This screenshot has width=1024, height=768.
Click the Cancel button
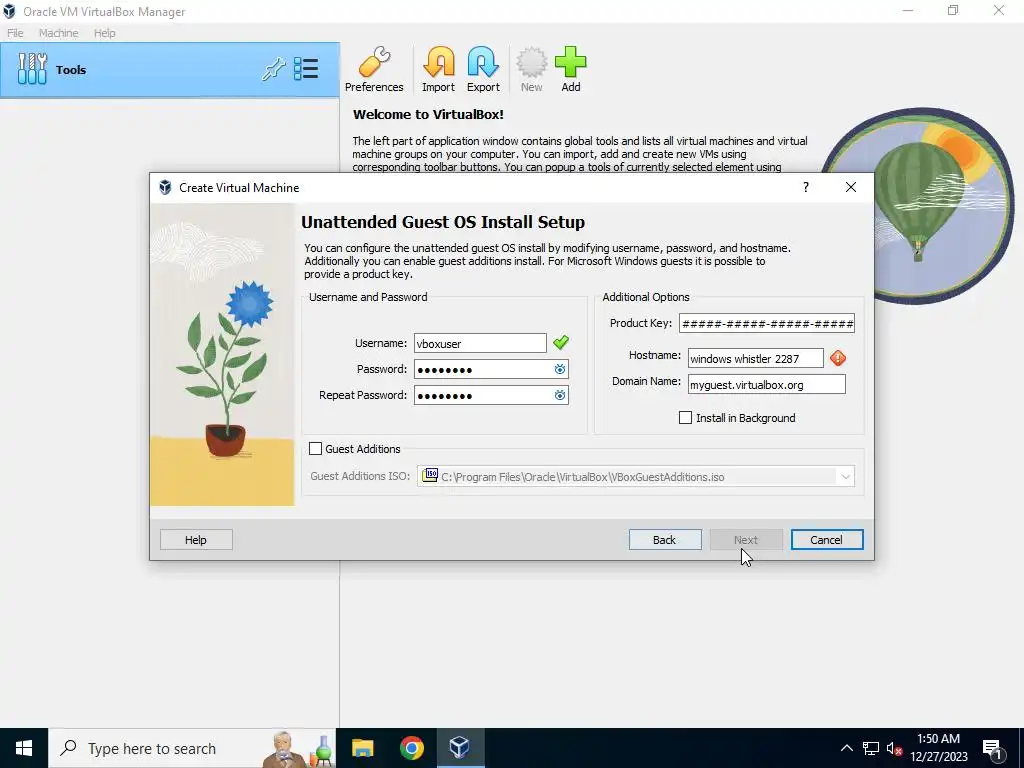tap(827, 539)
